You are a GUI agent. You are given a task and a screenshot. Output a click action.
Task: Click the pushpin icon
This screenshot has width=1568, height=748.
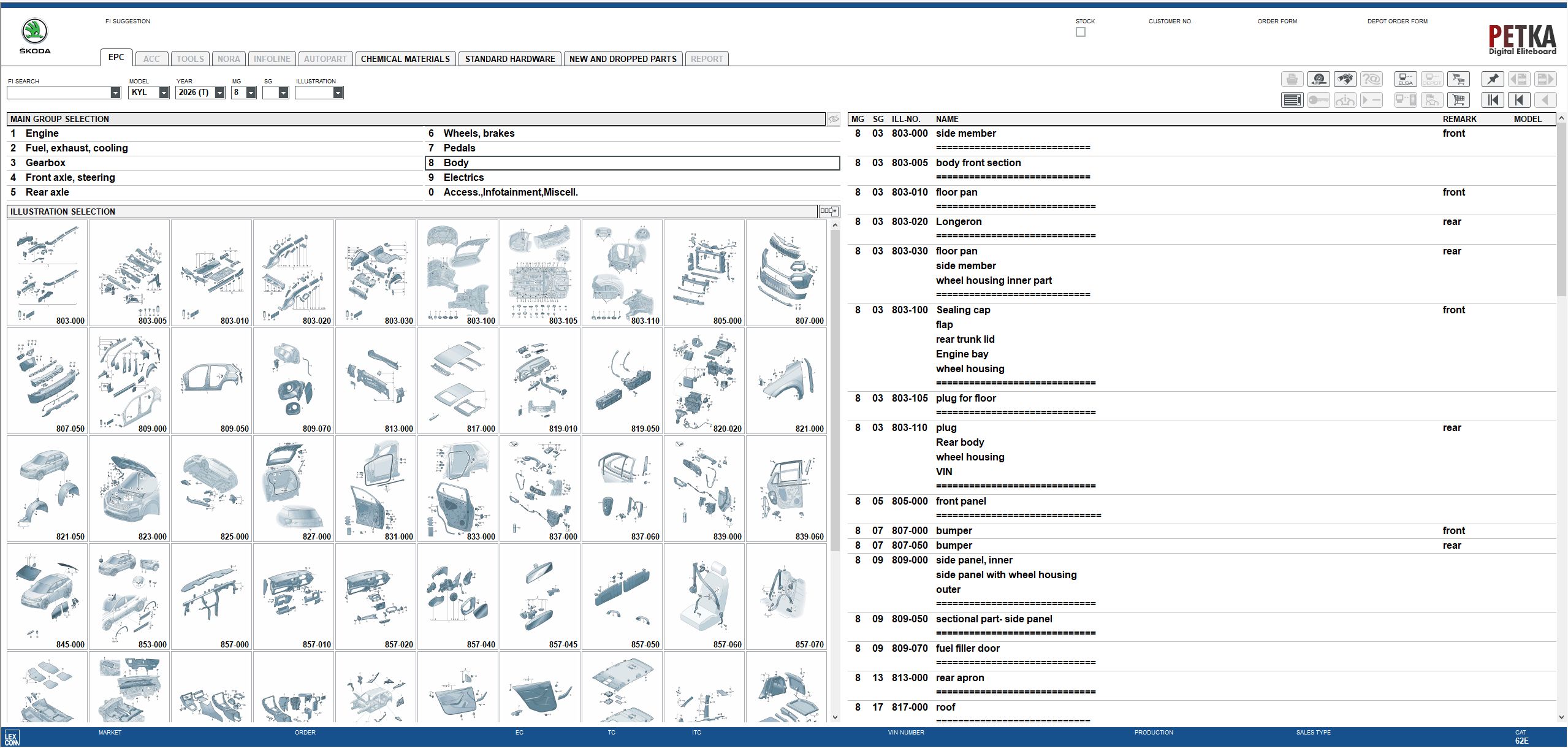(1493, 80)
